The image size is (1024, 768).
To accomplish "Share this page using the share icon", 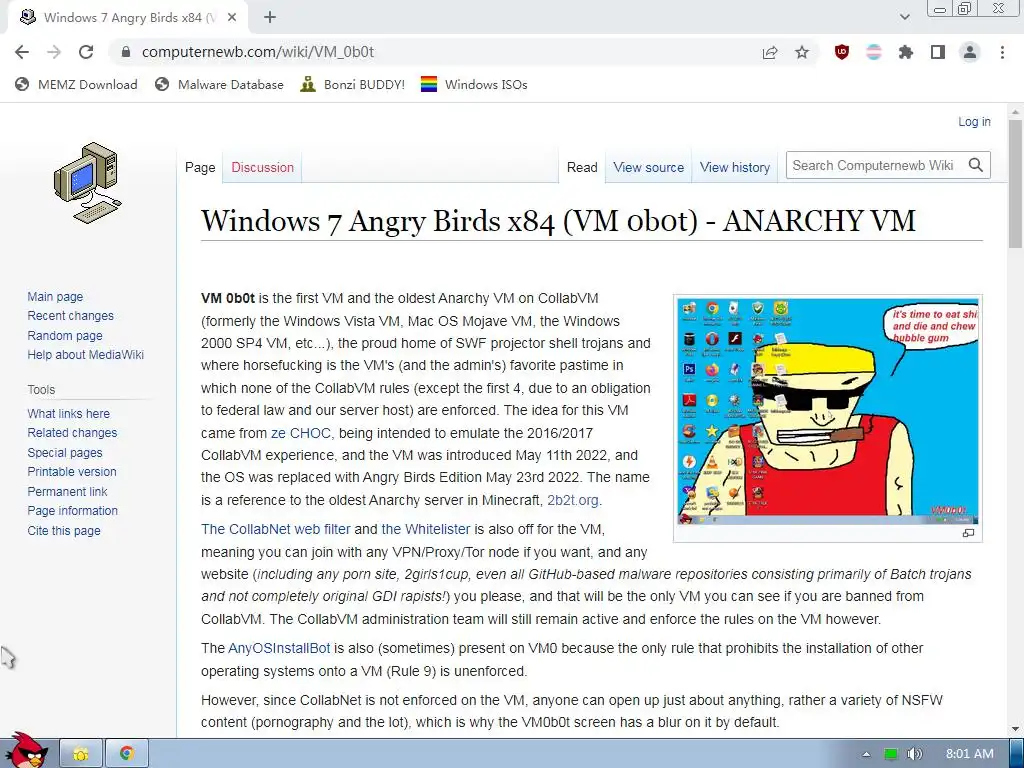I will click(x=770, y=52).
